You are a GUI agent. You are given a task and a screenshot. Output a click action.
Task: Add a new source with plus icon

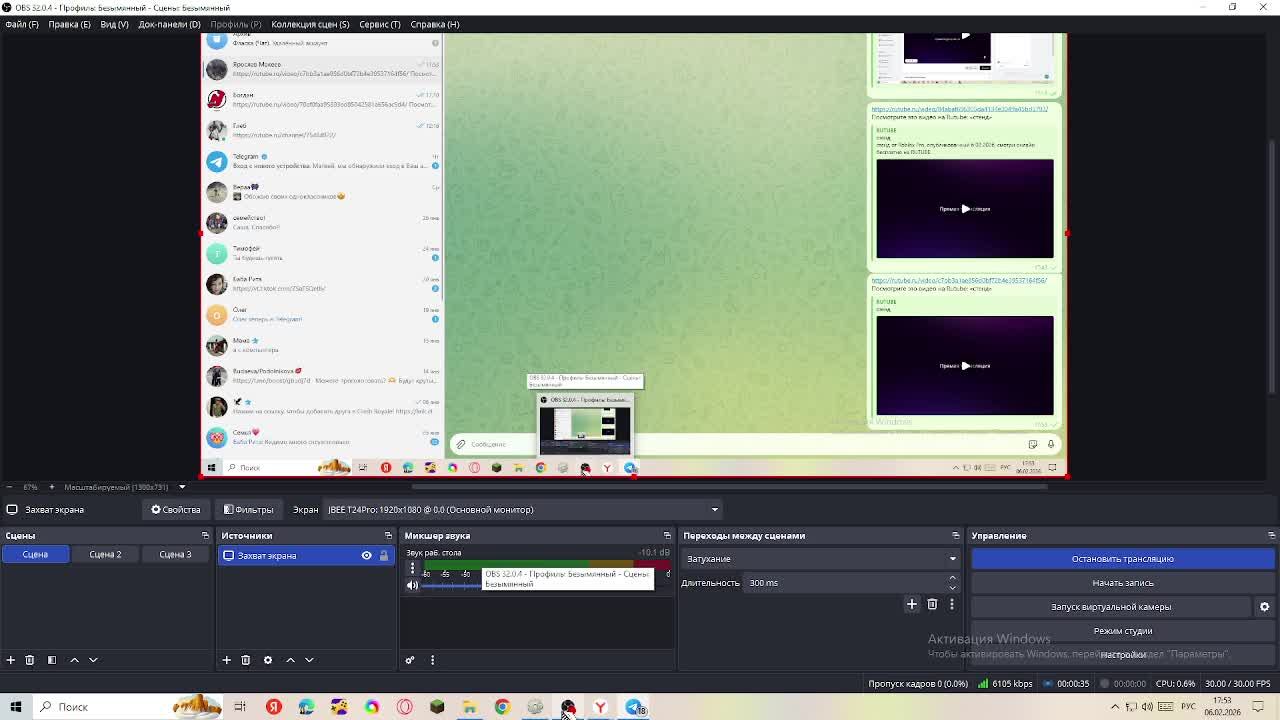(227, 660)
